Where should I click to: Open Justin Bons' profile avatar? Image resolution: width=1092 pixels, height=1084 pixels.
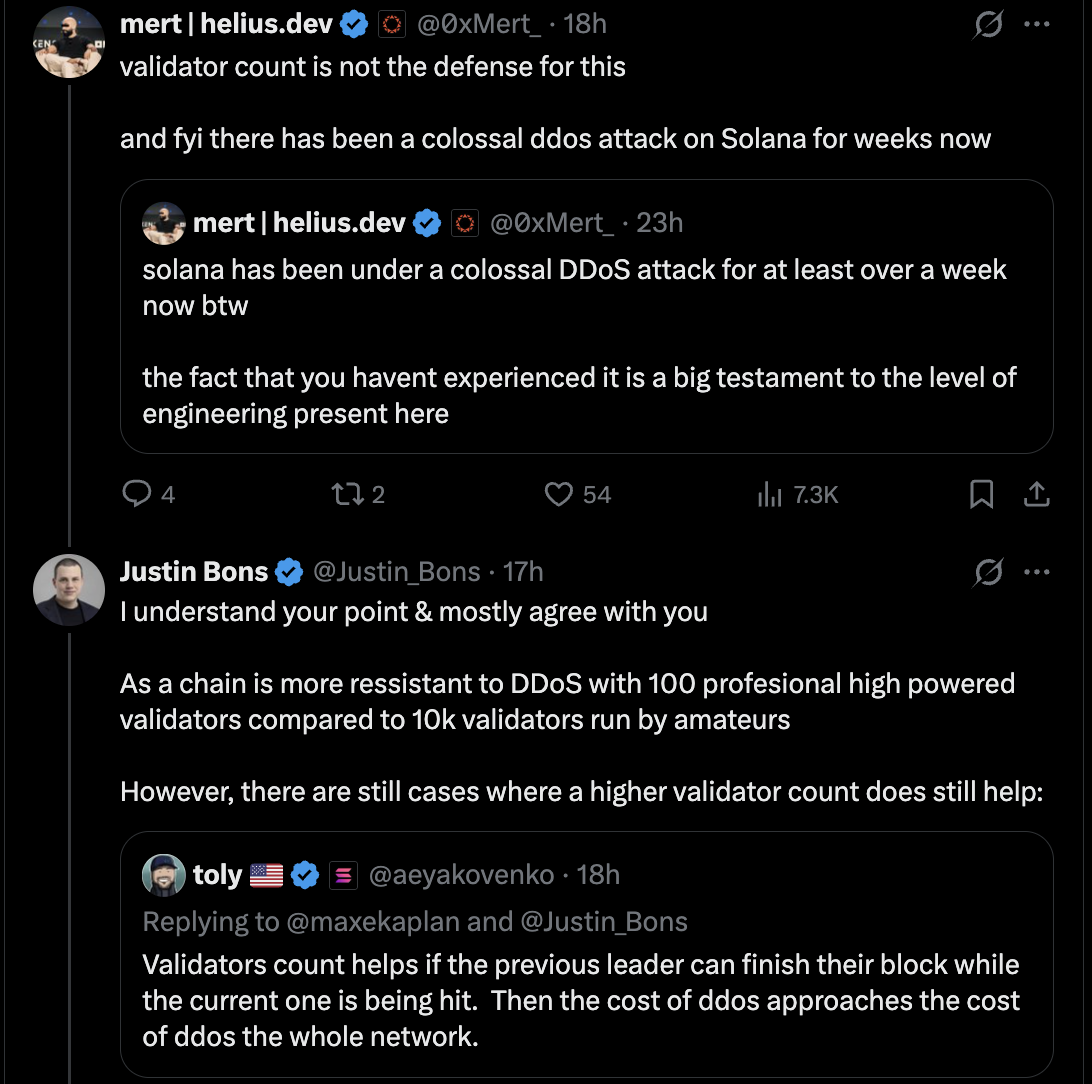pos(69,590)
